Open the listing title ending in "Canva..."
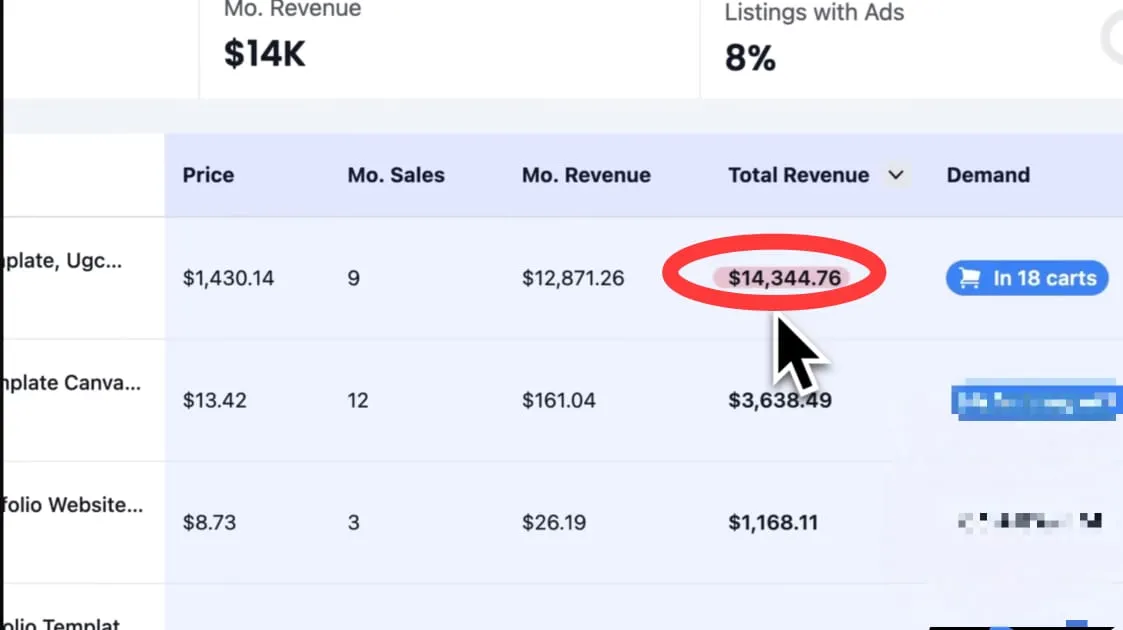This screenshot has height=630, width=1123. [x=70, y=383]
